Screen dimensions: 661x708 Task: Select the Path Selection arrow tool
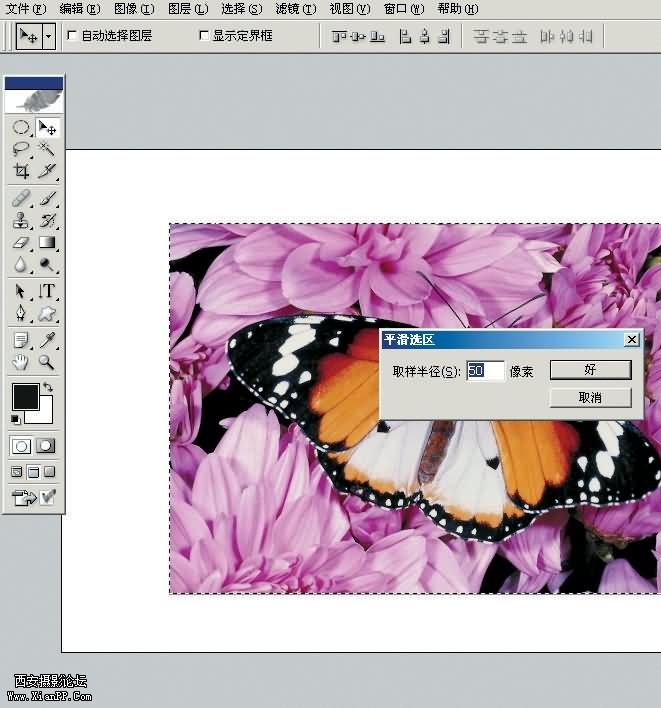click(x=21, y=291)
